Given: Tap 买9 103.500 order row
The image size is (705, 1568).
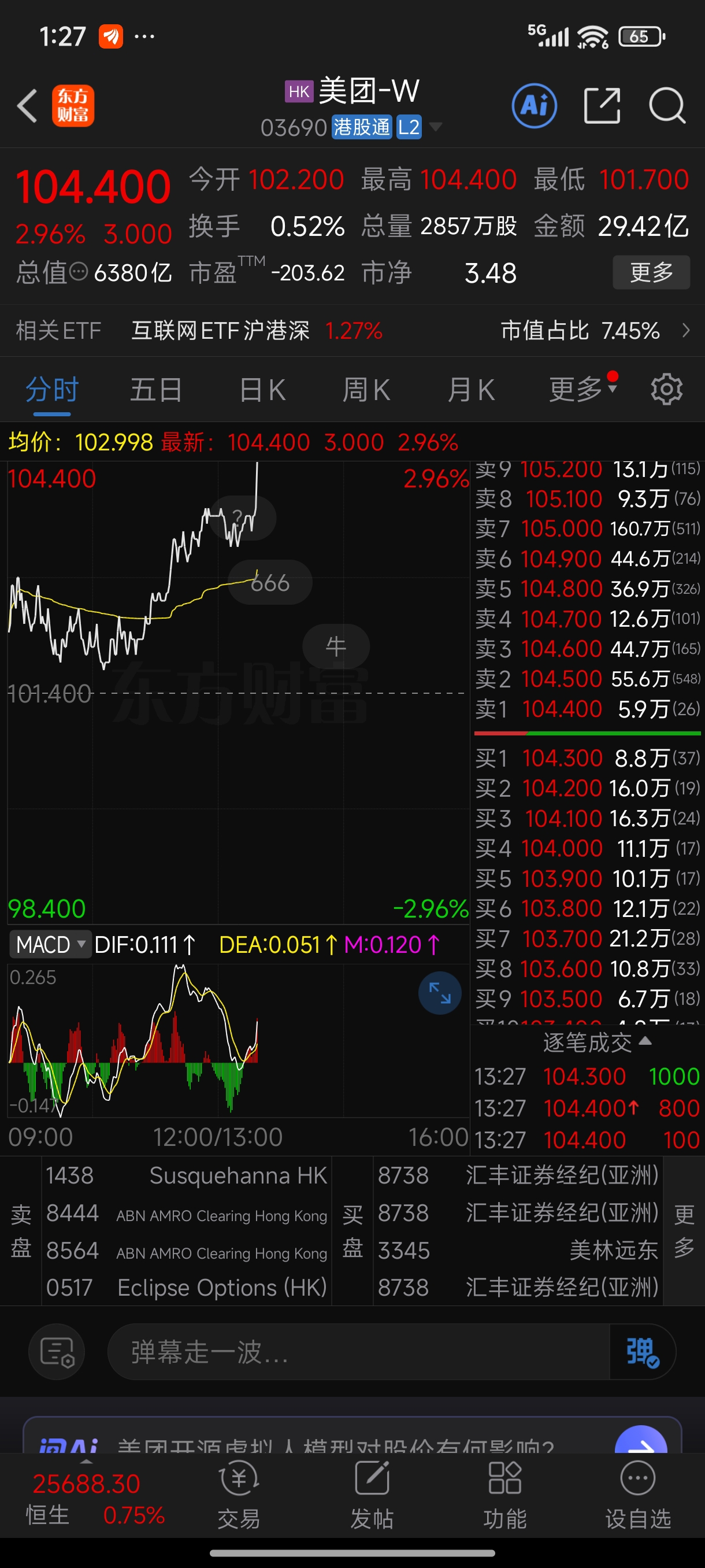Looking at the screenshot, I should tap(588, 999).
